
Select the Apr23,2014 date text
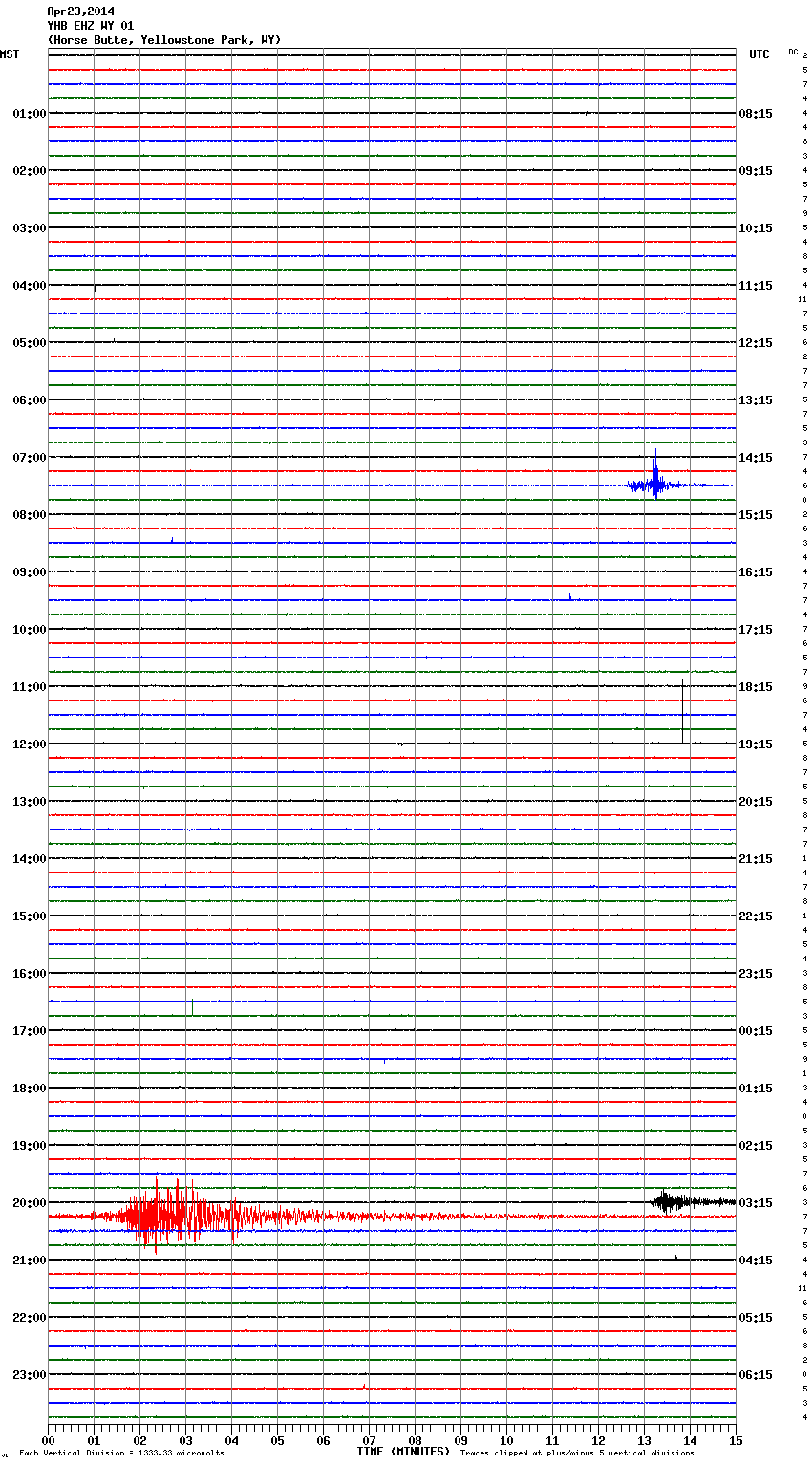(x=80, y=11)
